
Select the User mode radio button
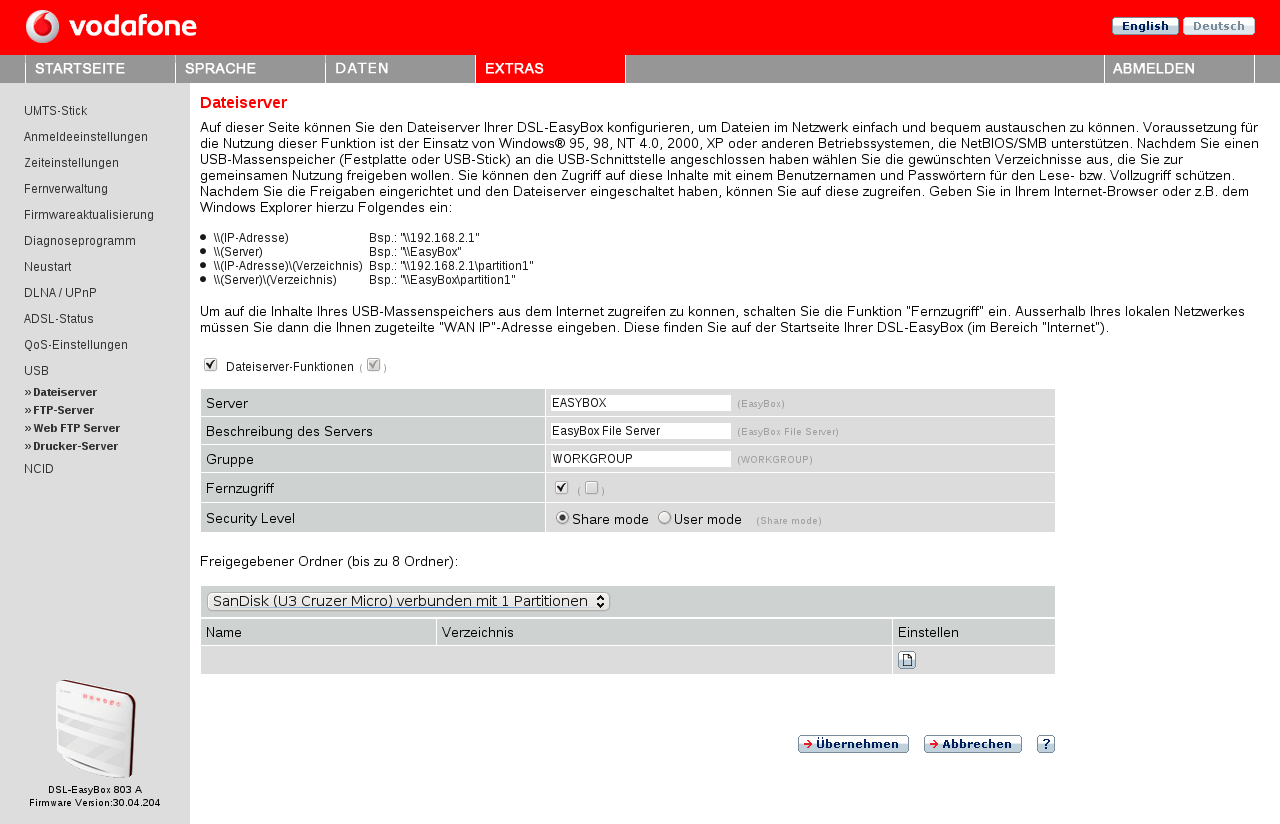[662, 517]
